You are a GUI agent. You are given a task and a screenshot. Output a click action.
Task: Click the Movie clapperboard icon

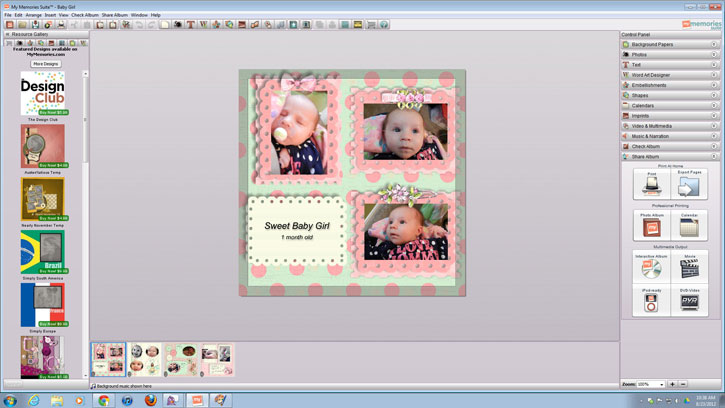[689, 267]
